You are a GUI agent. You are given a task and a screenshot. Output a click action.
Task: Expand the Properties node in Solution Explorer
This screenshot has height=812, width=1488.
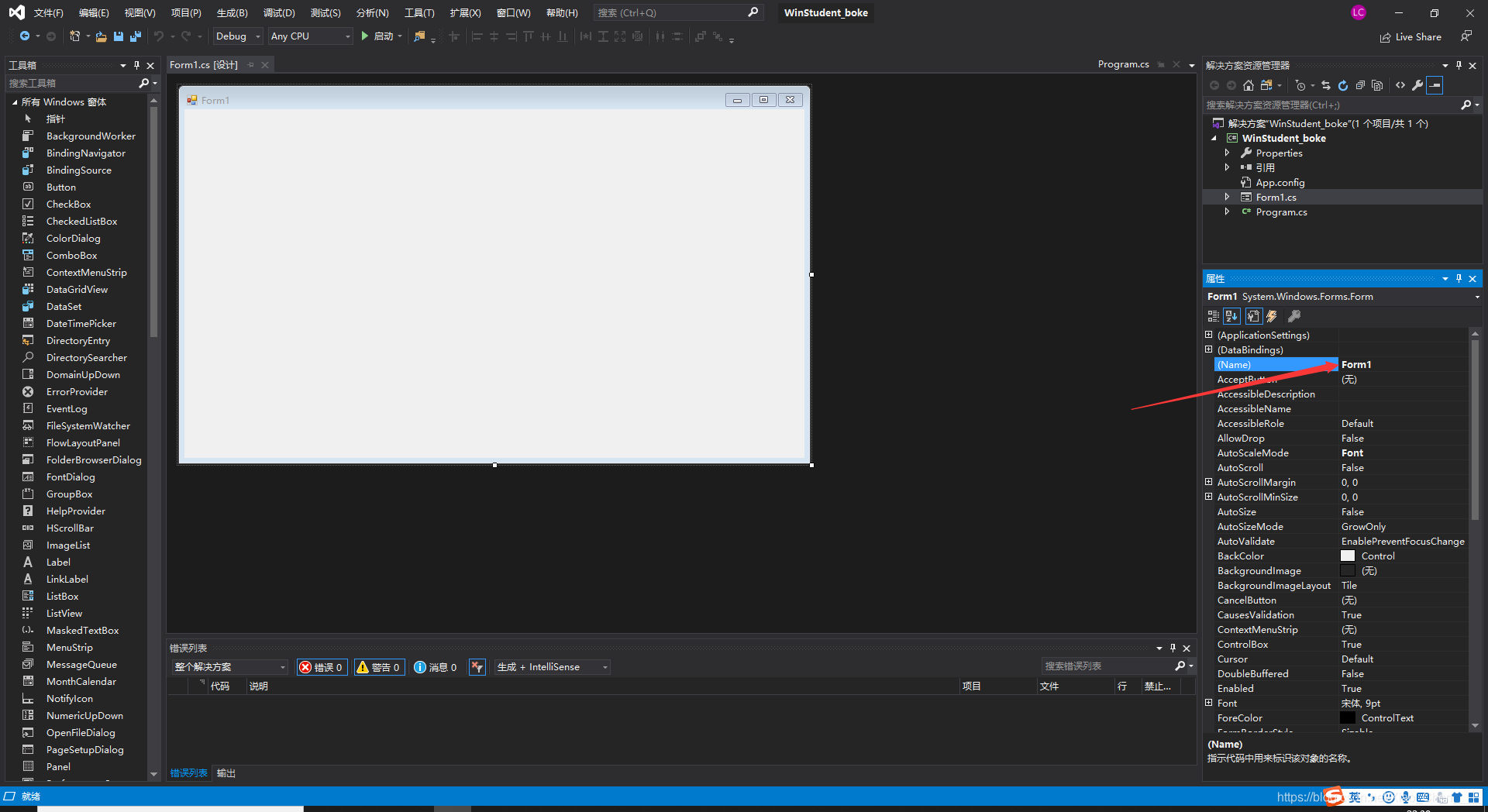click(x=1227, y=153)
